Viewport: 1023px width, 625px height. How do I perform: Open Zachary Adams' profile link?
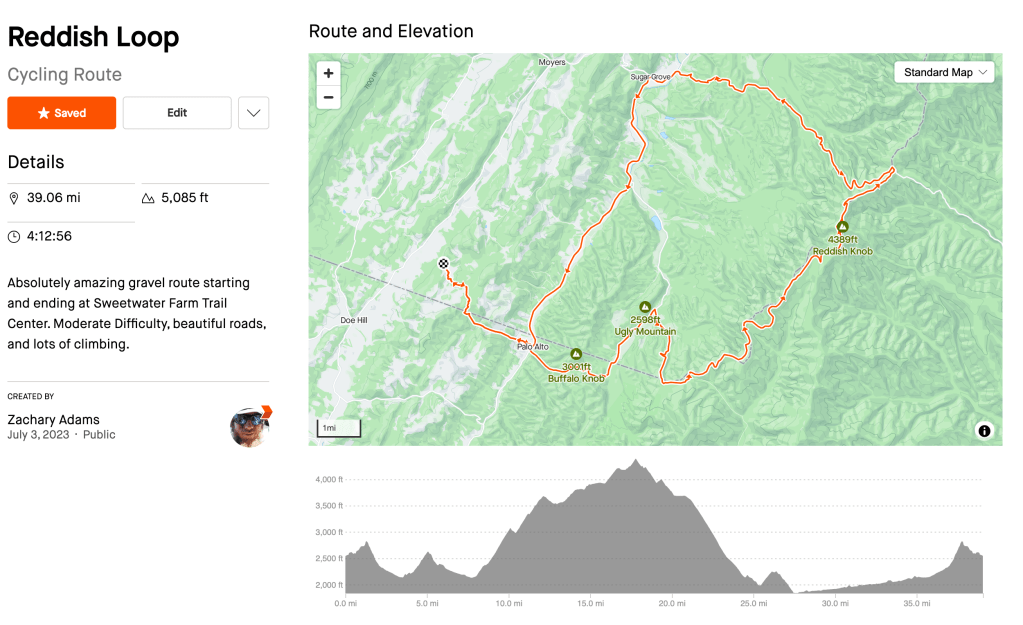pos(53,419)
